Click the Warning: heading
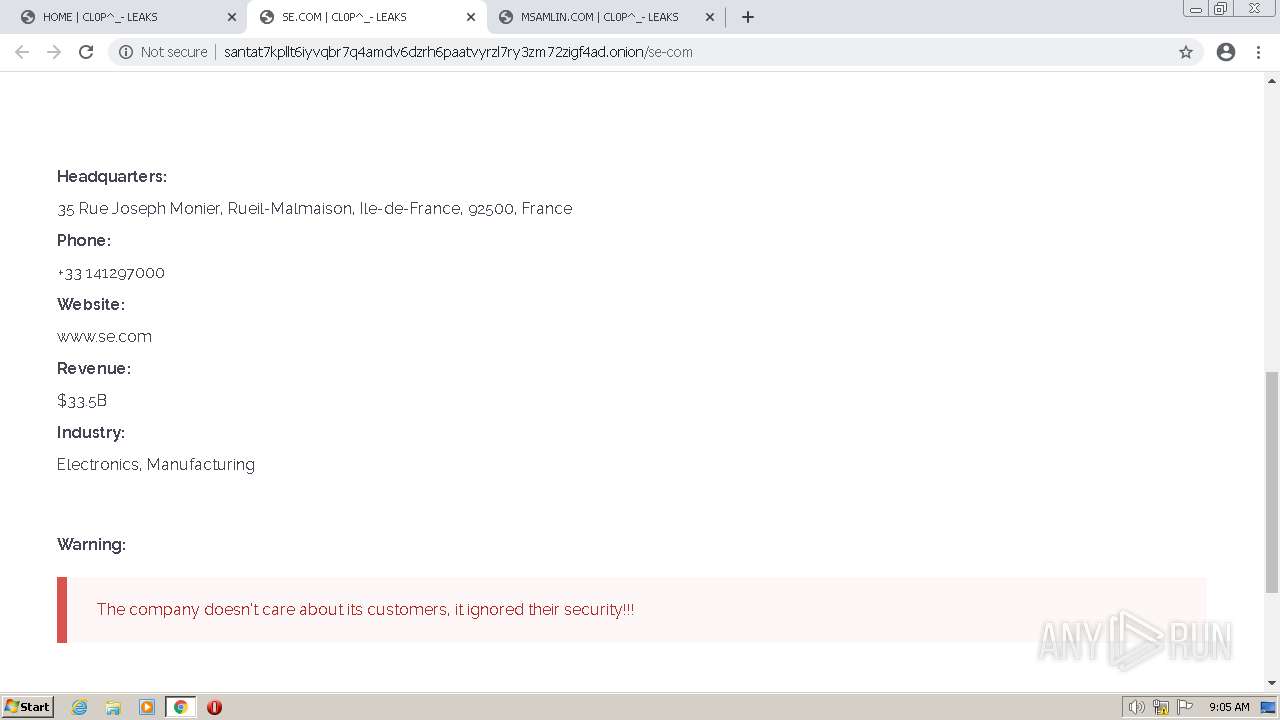 91,545
